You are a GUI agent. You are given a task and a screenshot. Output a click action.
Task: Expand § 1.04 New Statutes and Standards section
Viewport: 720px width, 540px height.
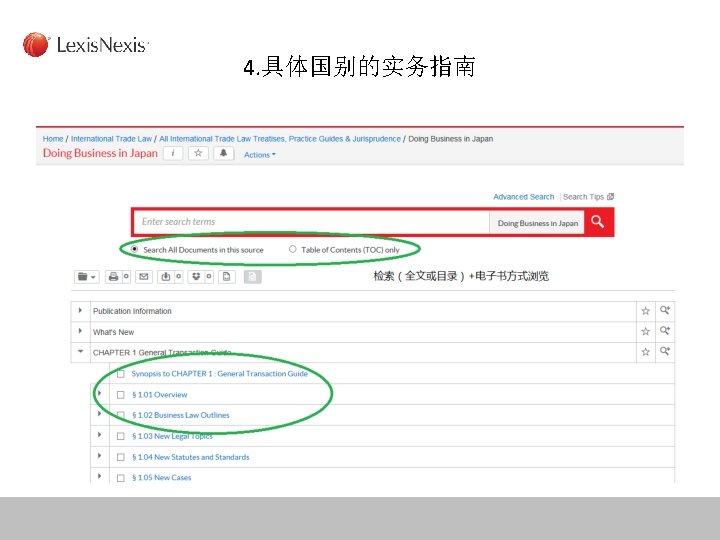click(99, 456)
